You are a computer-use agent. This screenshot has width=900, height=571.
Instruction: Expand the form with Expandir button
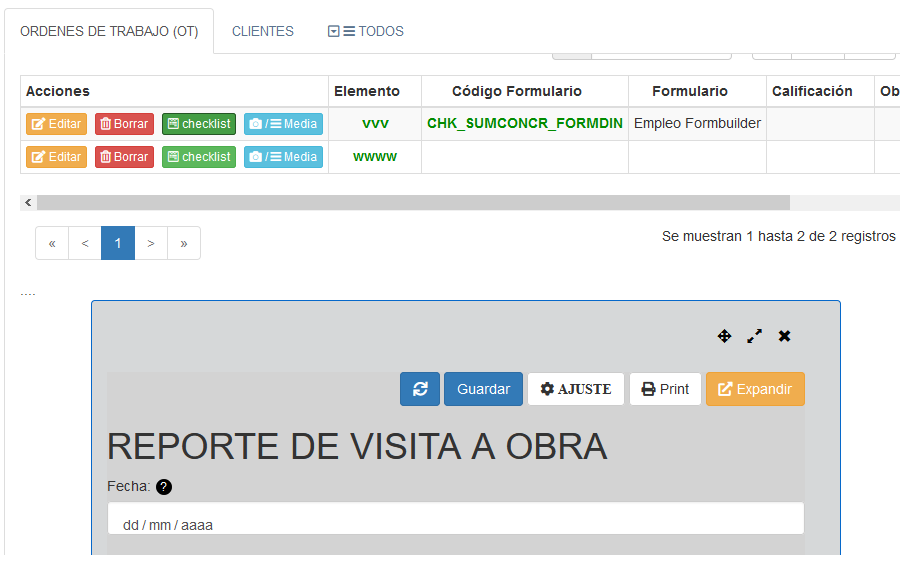(x=755, y=389)
